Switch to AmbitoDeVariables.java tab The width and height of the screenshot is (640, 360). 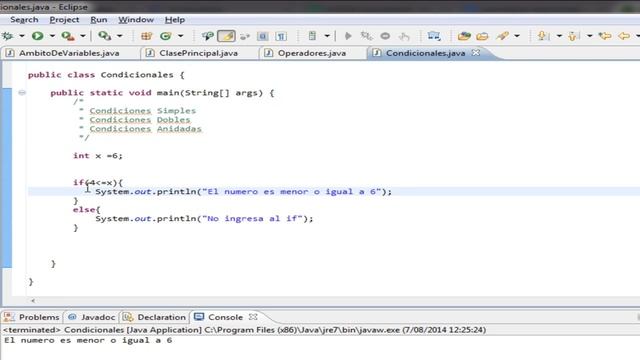pos(69,53)
